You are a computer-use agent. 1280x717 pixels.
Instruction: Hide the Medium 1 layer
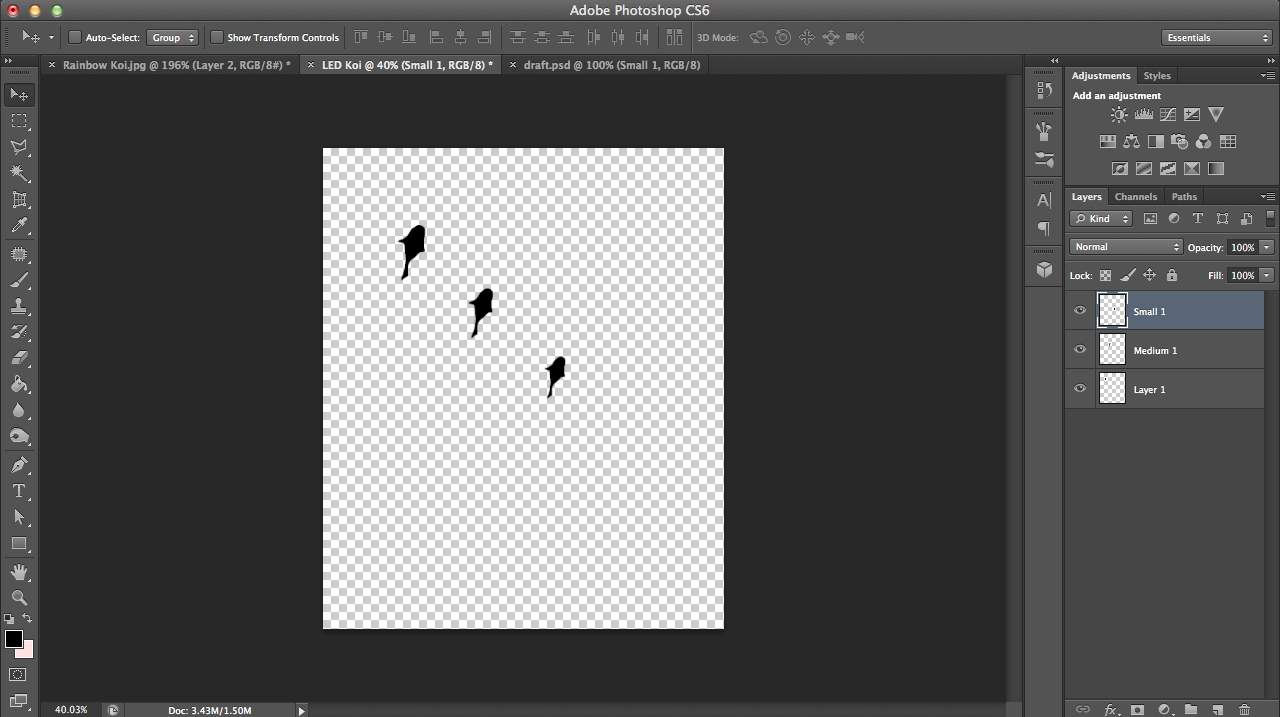pos(1080,349)
